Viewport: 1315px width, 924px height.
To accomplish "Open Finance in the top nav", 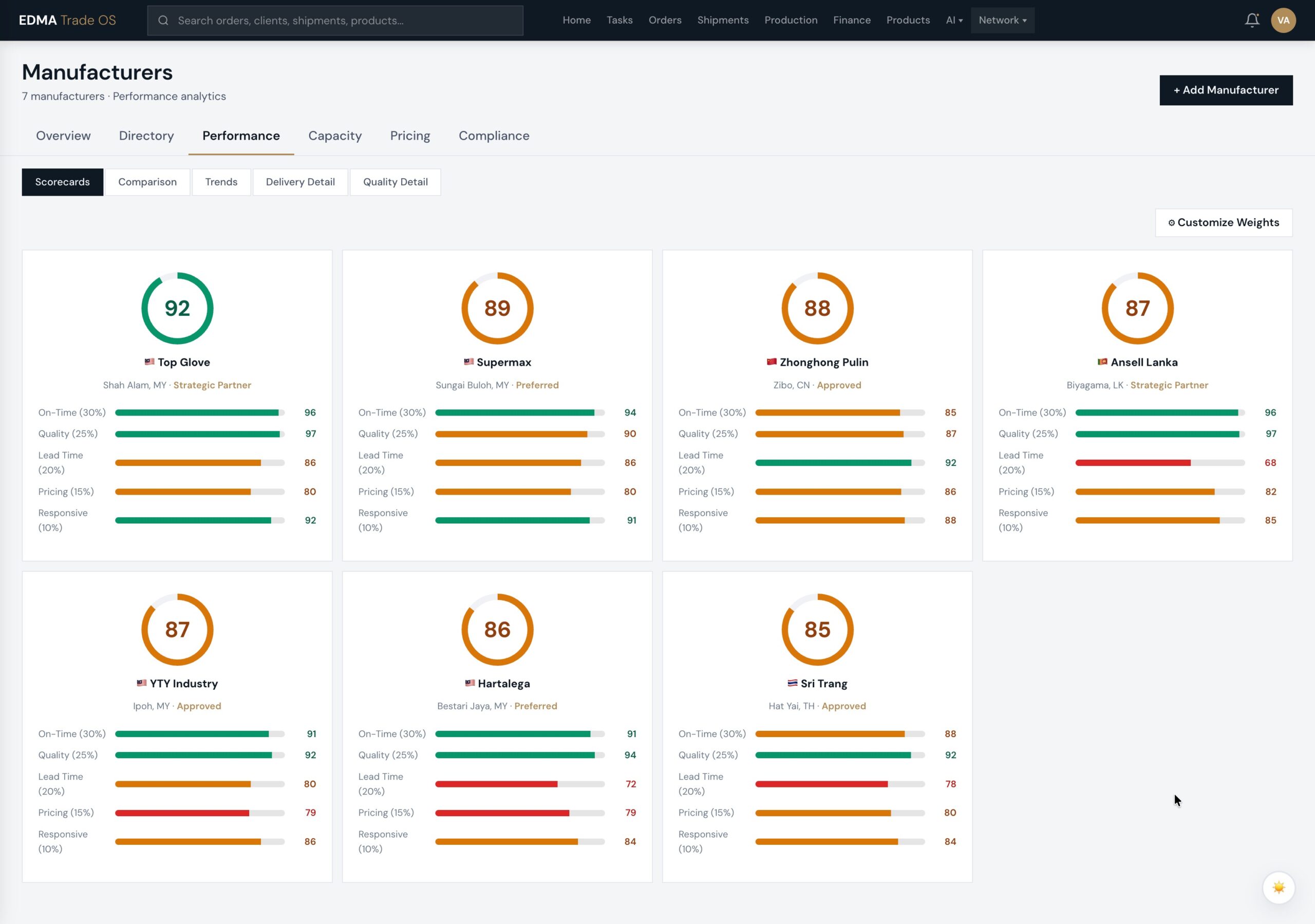I will point(852,20).
